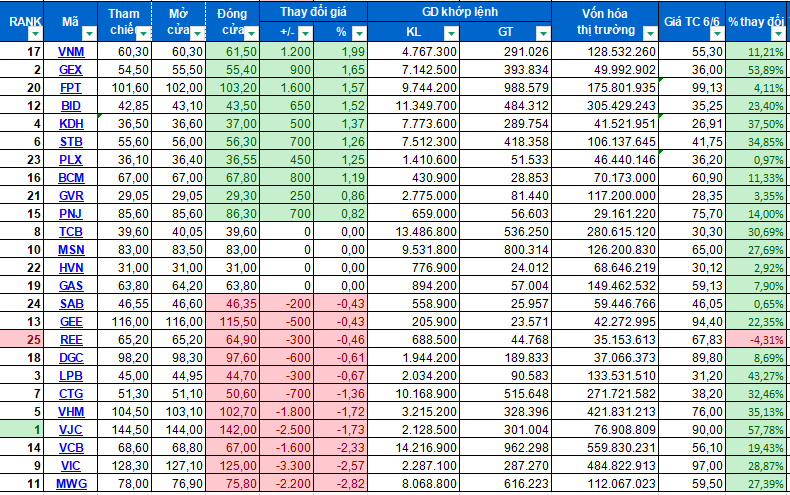This screenshot has height=495, width=790.
Task: Select VNM closing price 61,50
Action: pos(232,52)
